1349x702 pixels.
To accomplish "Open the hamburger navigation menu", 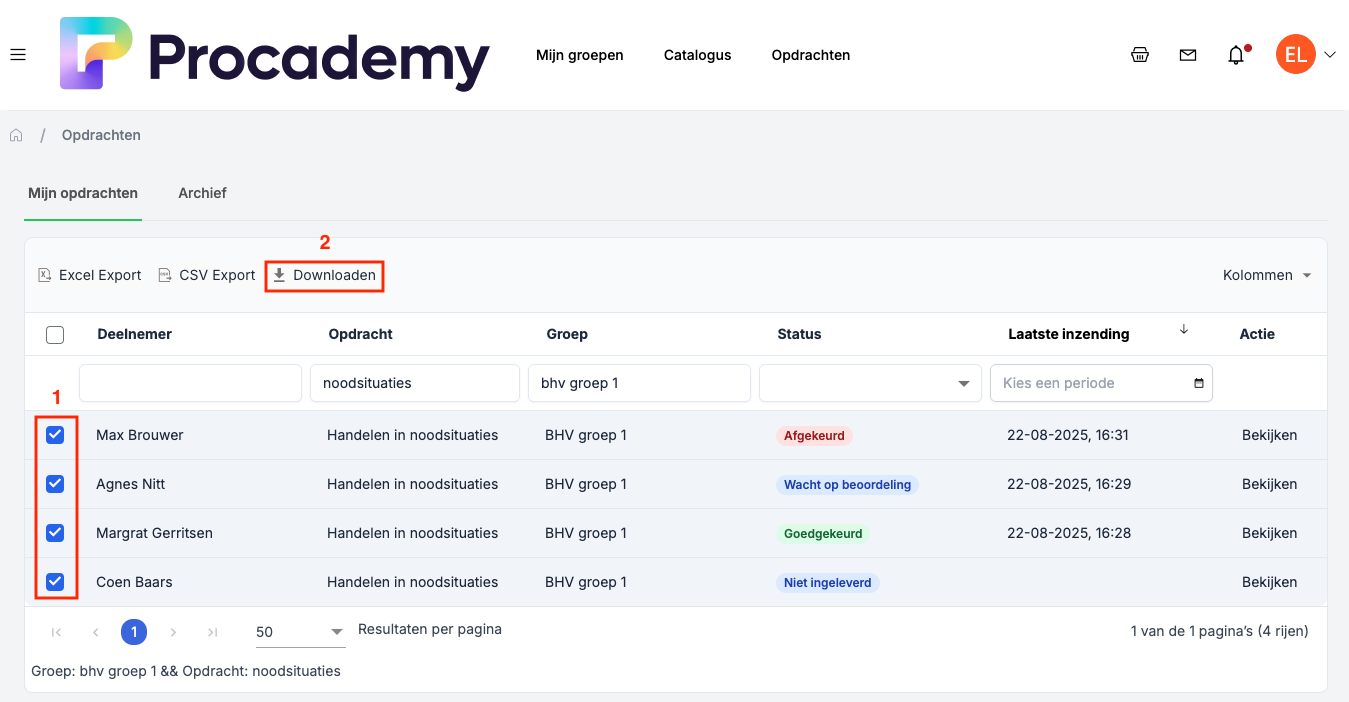I will [x=18, y=55].
